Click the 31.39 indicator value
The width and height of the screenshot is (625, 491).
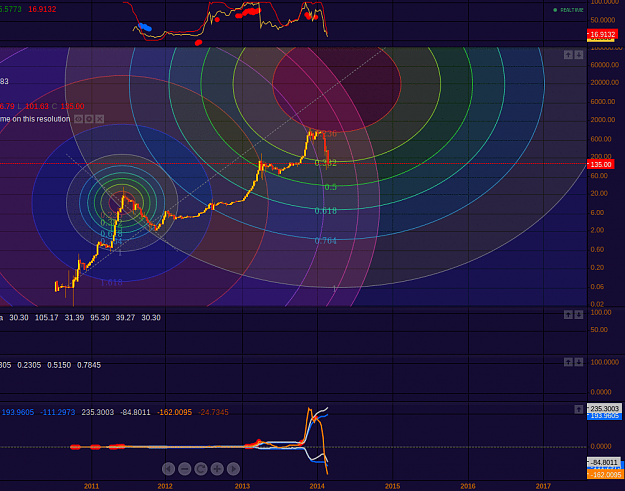[75, 318]
